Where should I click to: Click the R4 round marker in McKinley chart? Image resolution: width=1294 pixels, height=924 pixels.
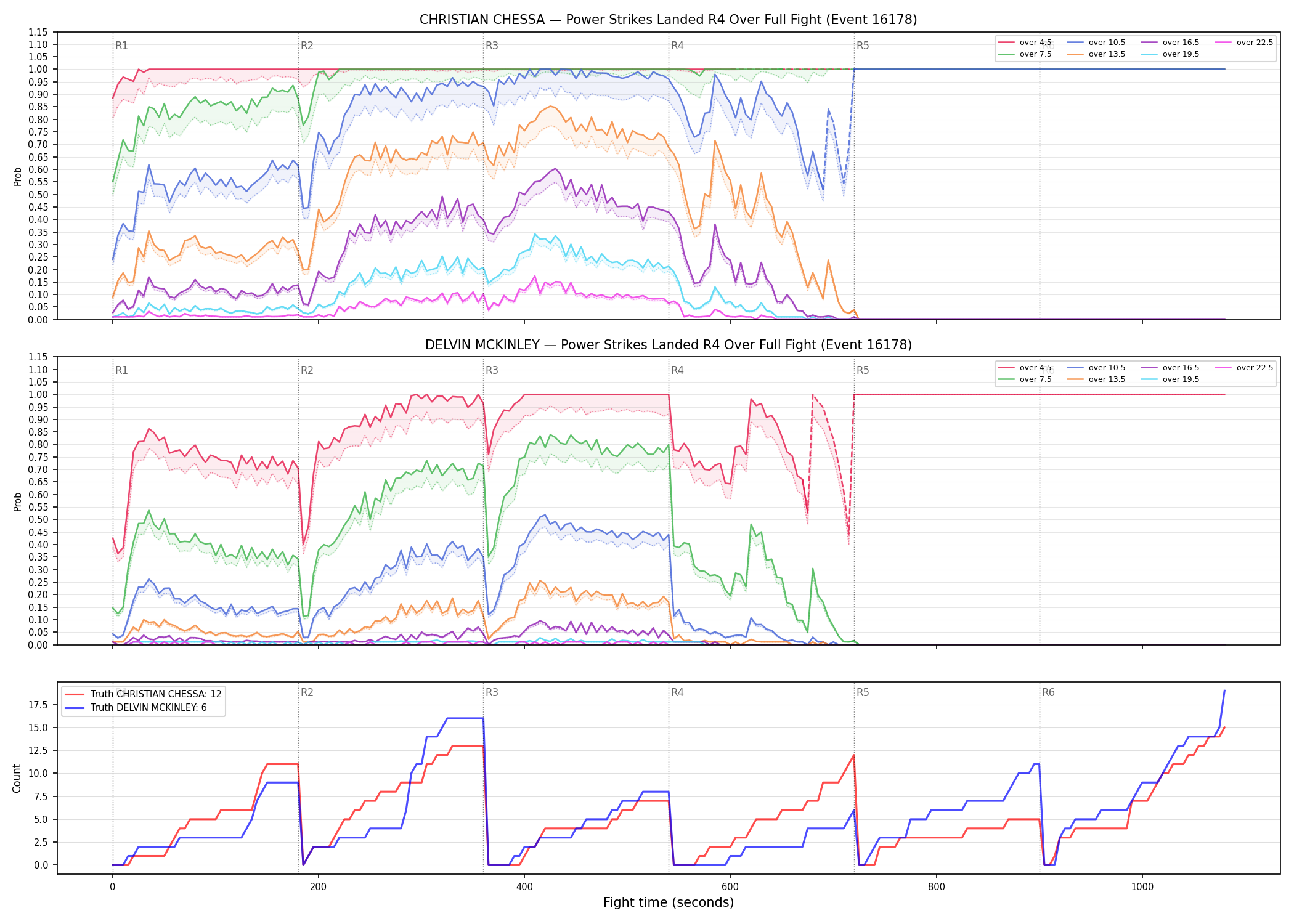(x=677, y=370)
